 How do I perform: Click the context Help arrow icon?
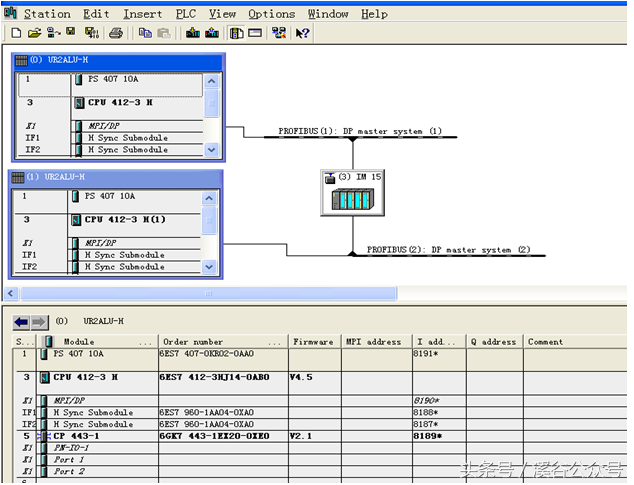pyautogui.click(x=302, y=33)
